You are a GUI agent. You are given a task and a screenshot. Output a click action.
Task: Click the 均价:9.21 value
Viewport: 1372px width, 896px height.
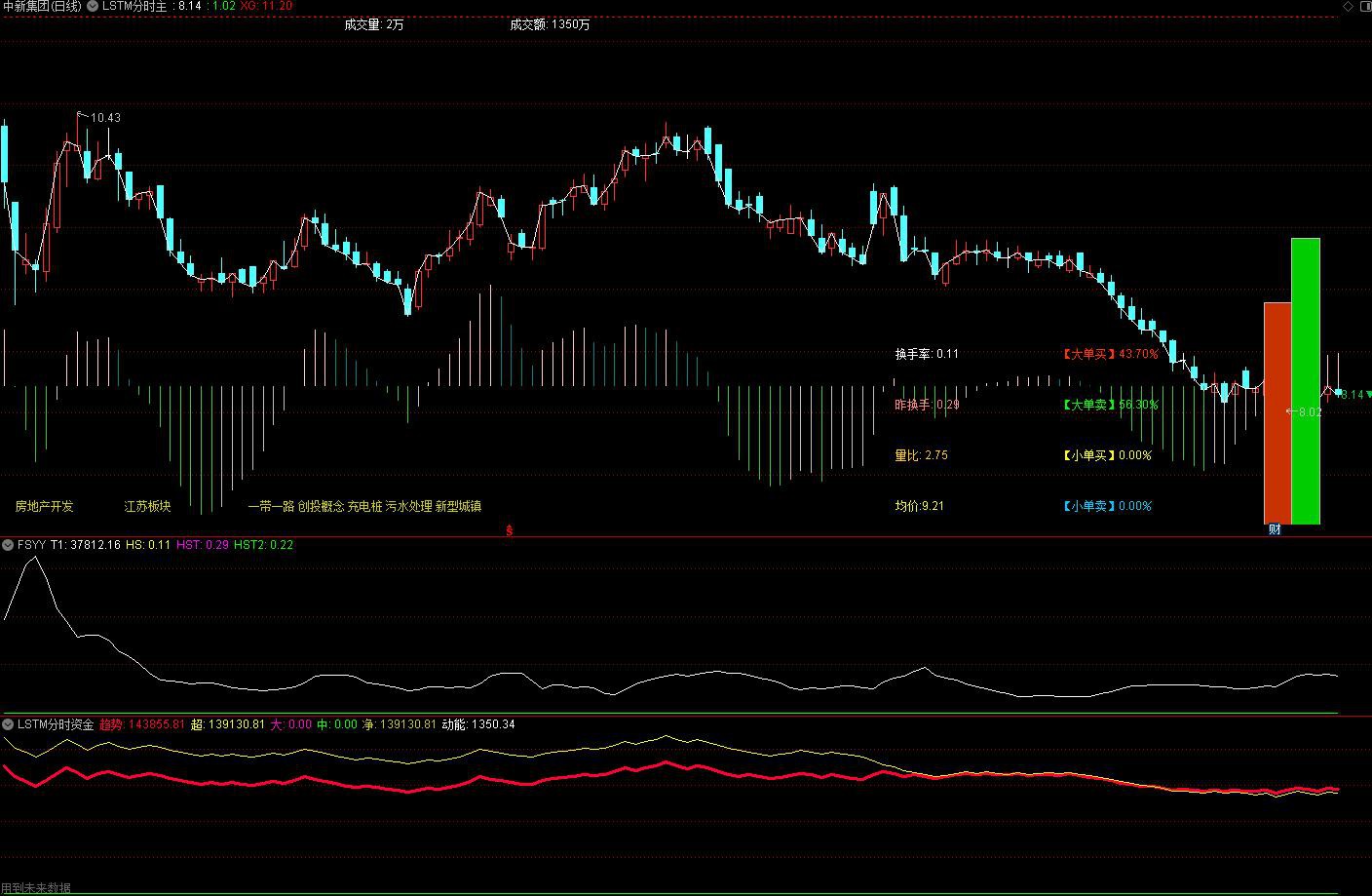(919, 506)
